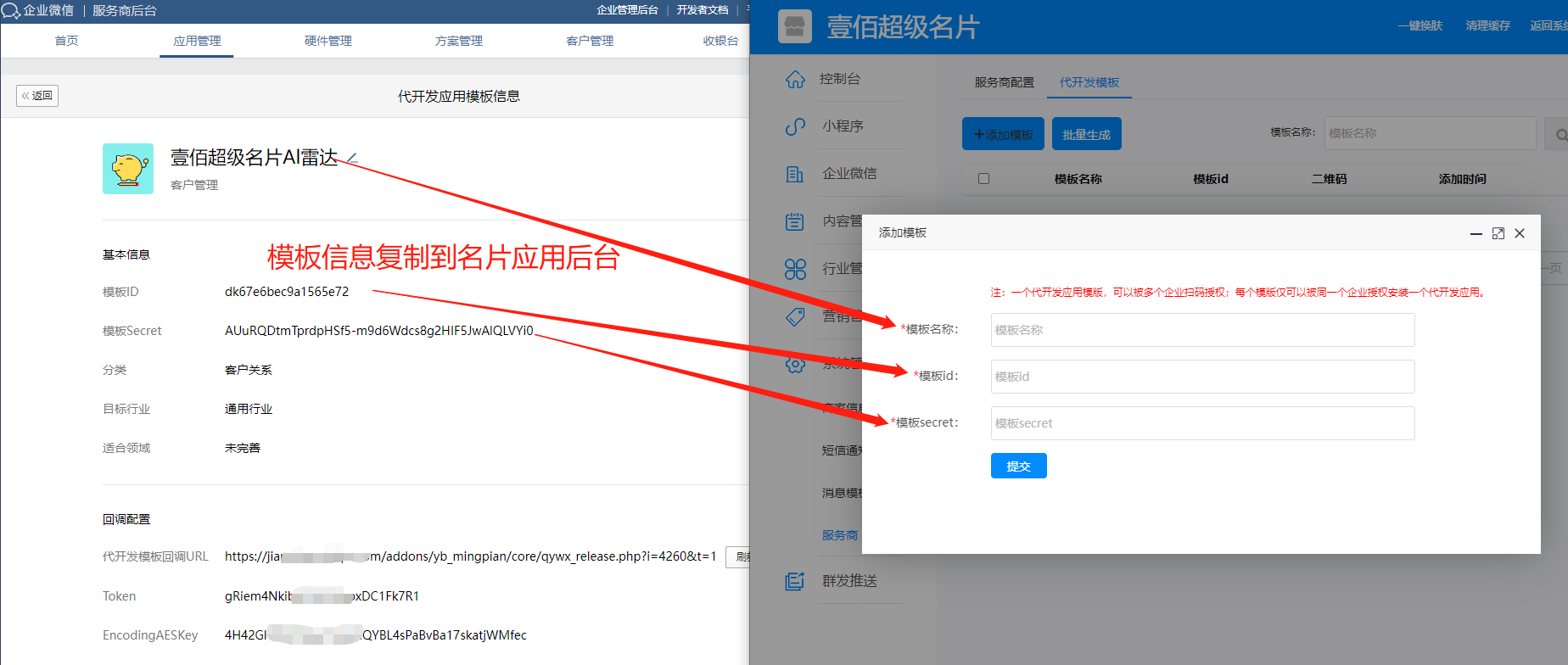Submit the form with 提交 button
Screen dimensions: 1568x665
pos(1019,466)
